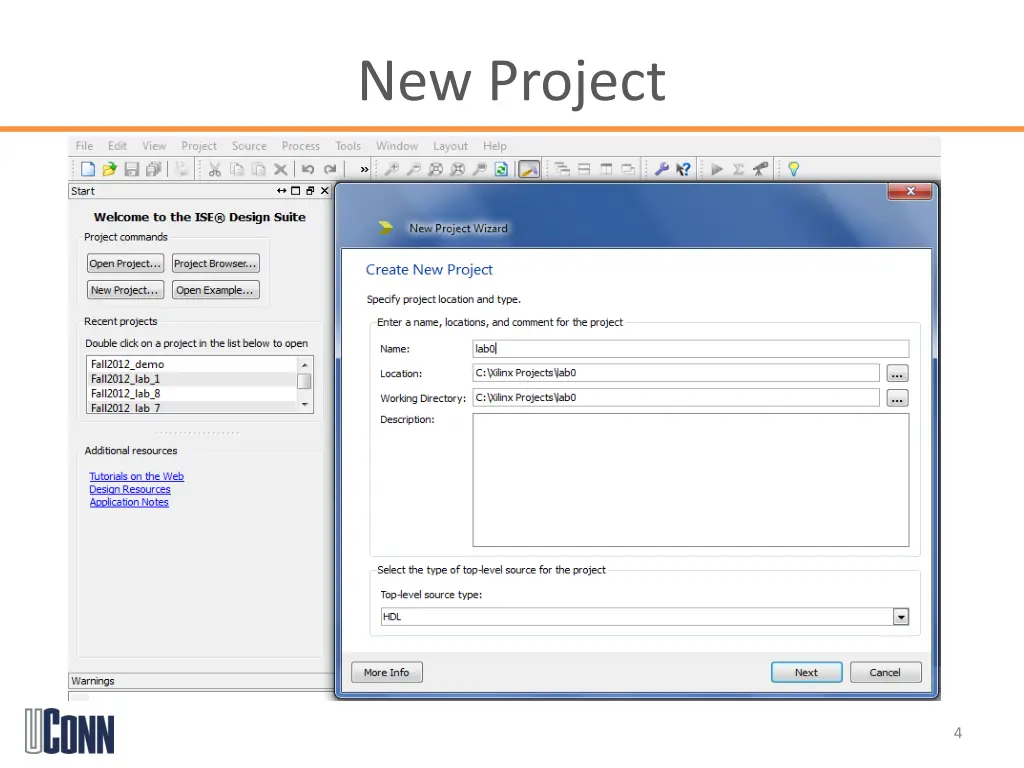Open the Layout menu
Screen dimensions: 1024x768
point(451,146)
